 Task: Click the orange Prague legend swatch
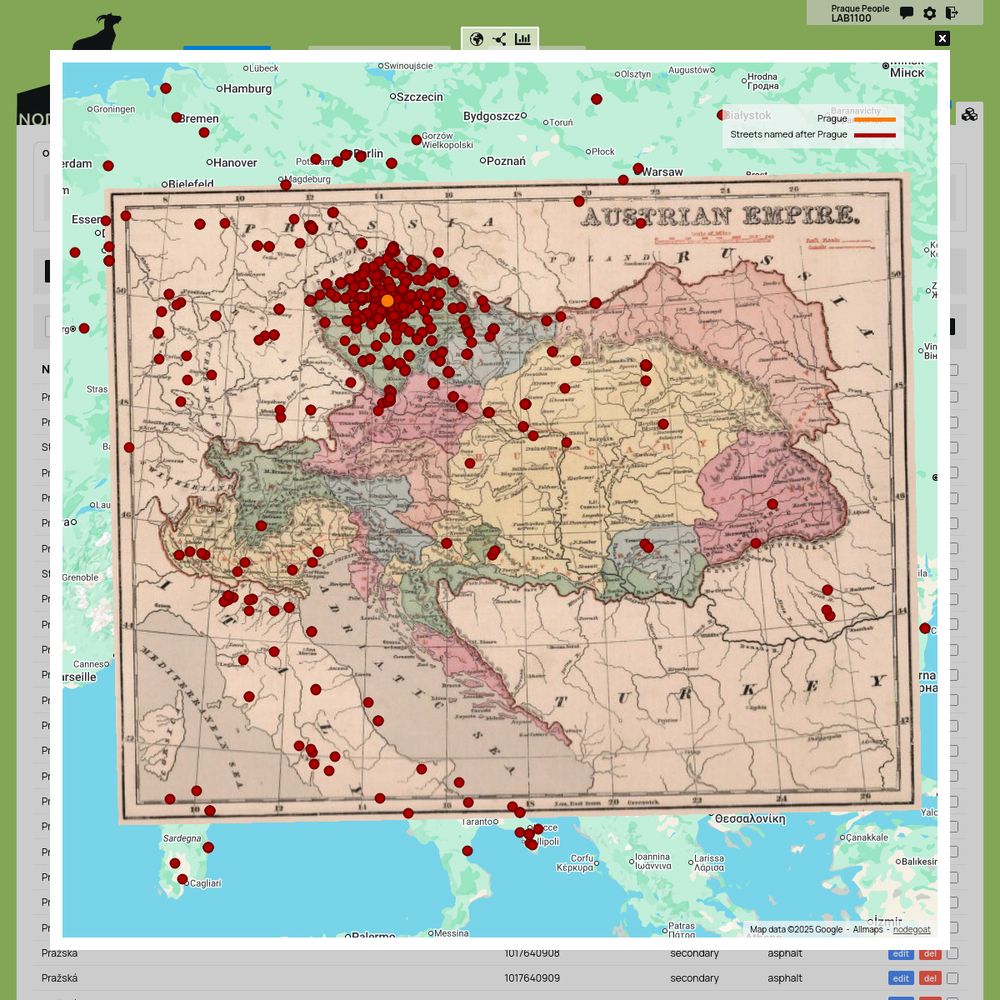(x=874, y=119)
